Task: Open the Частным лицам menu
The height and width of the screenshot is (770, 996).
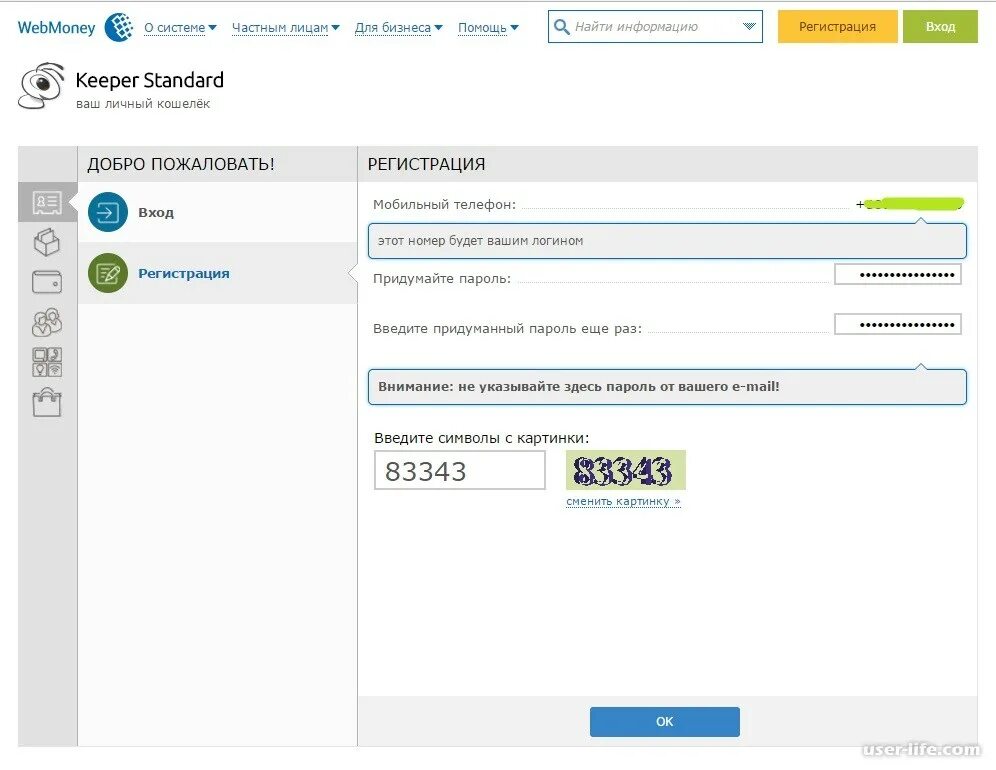Action: point(286,28)
